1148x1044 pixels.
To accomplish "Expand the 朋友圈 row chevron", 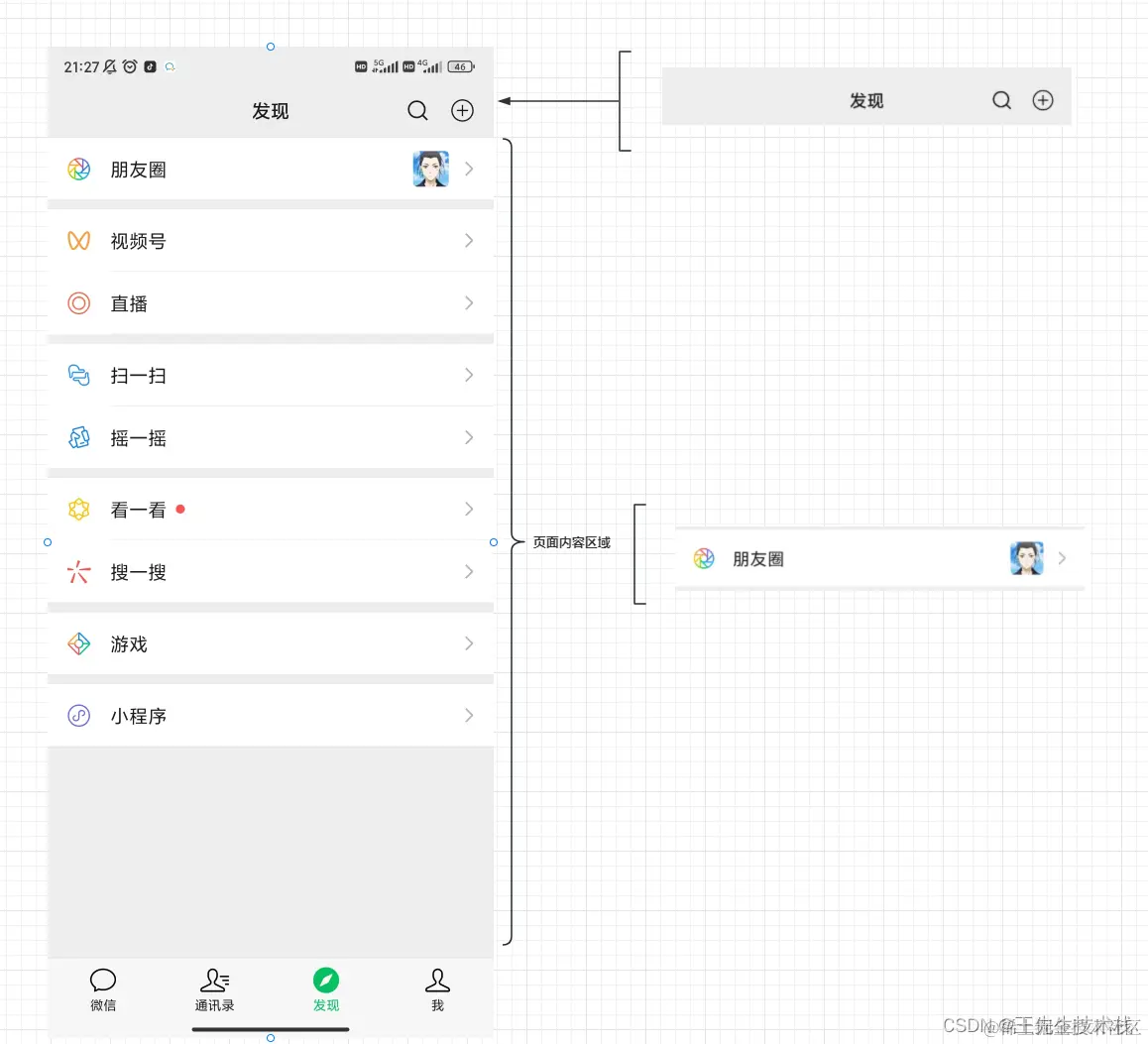I will tap(469, 169).
